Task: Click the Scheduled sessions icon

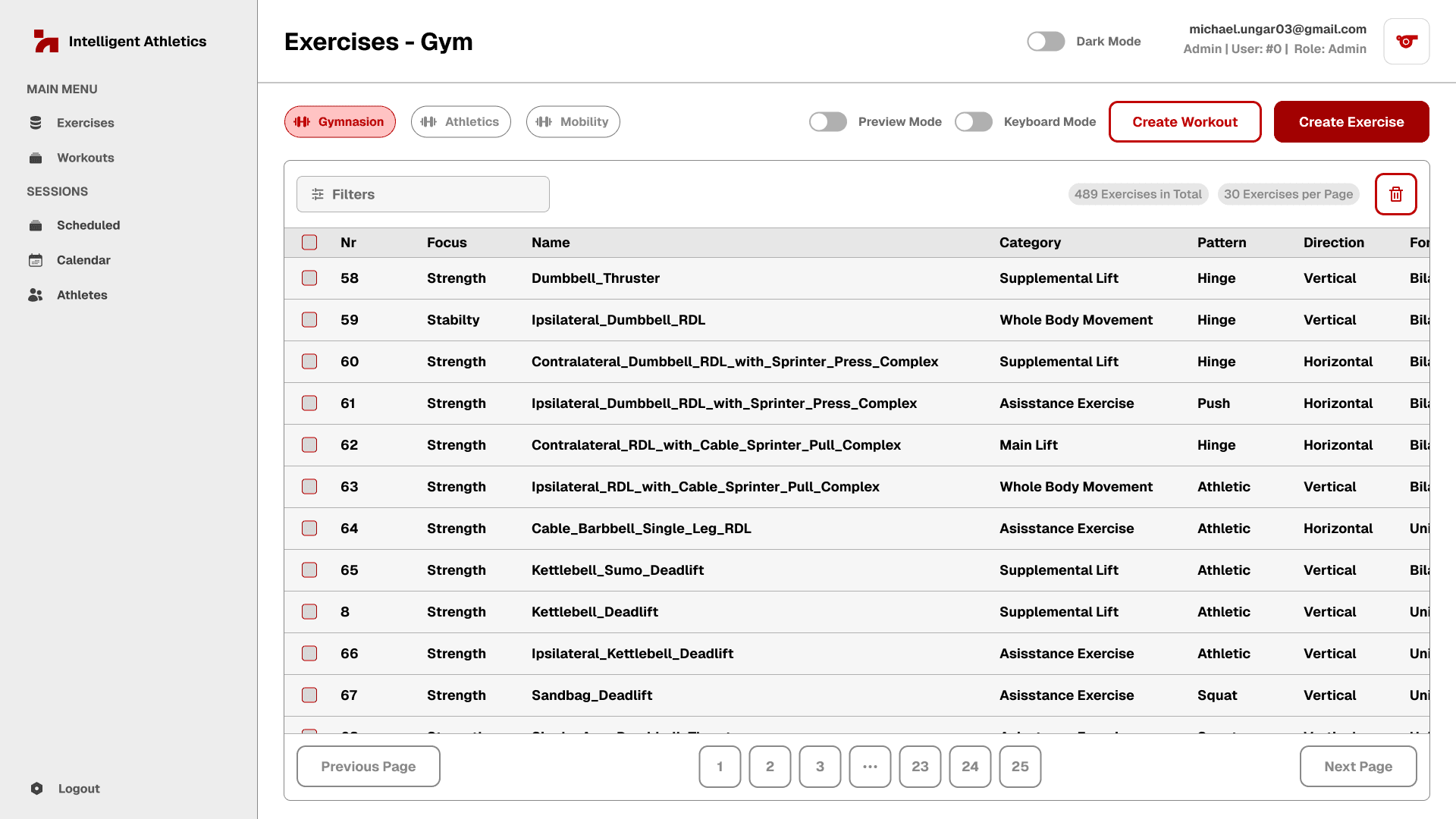Action: pyautogui.click(x=36, y=225)
